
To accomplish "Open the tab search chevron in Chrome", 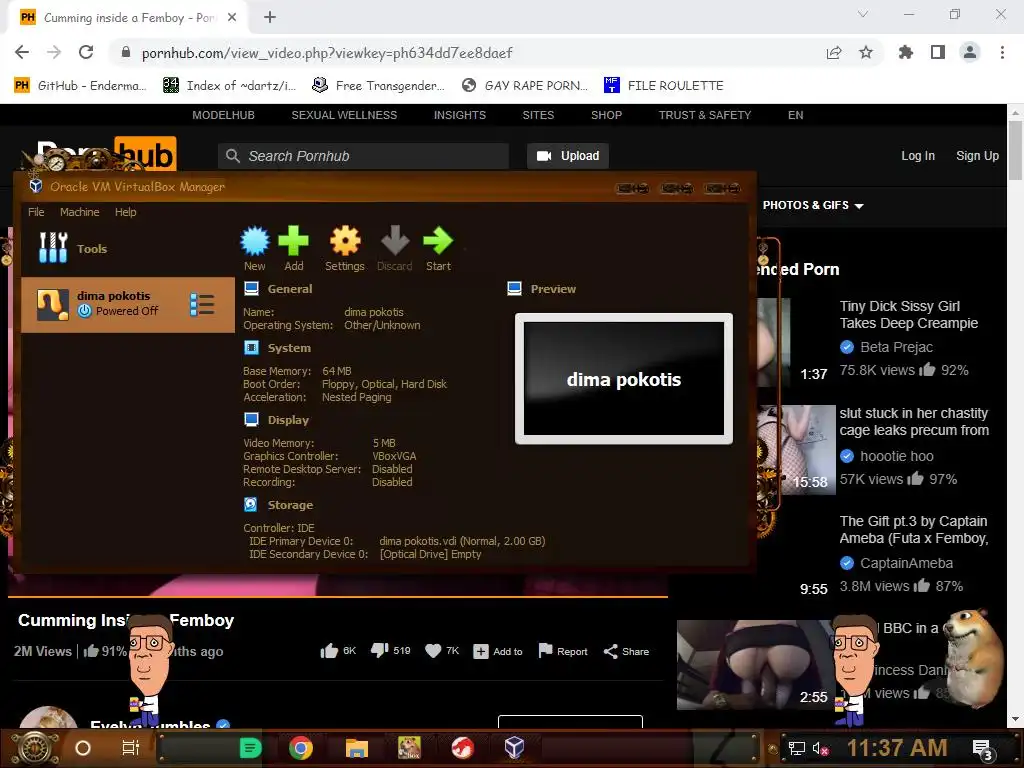I will [863, 14].
